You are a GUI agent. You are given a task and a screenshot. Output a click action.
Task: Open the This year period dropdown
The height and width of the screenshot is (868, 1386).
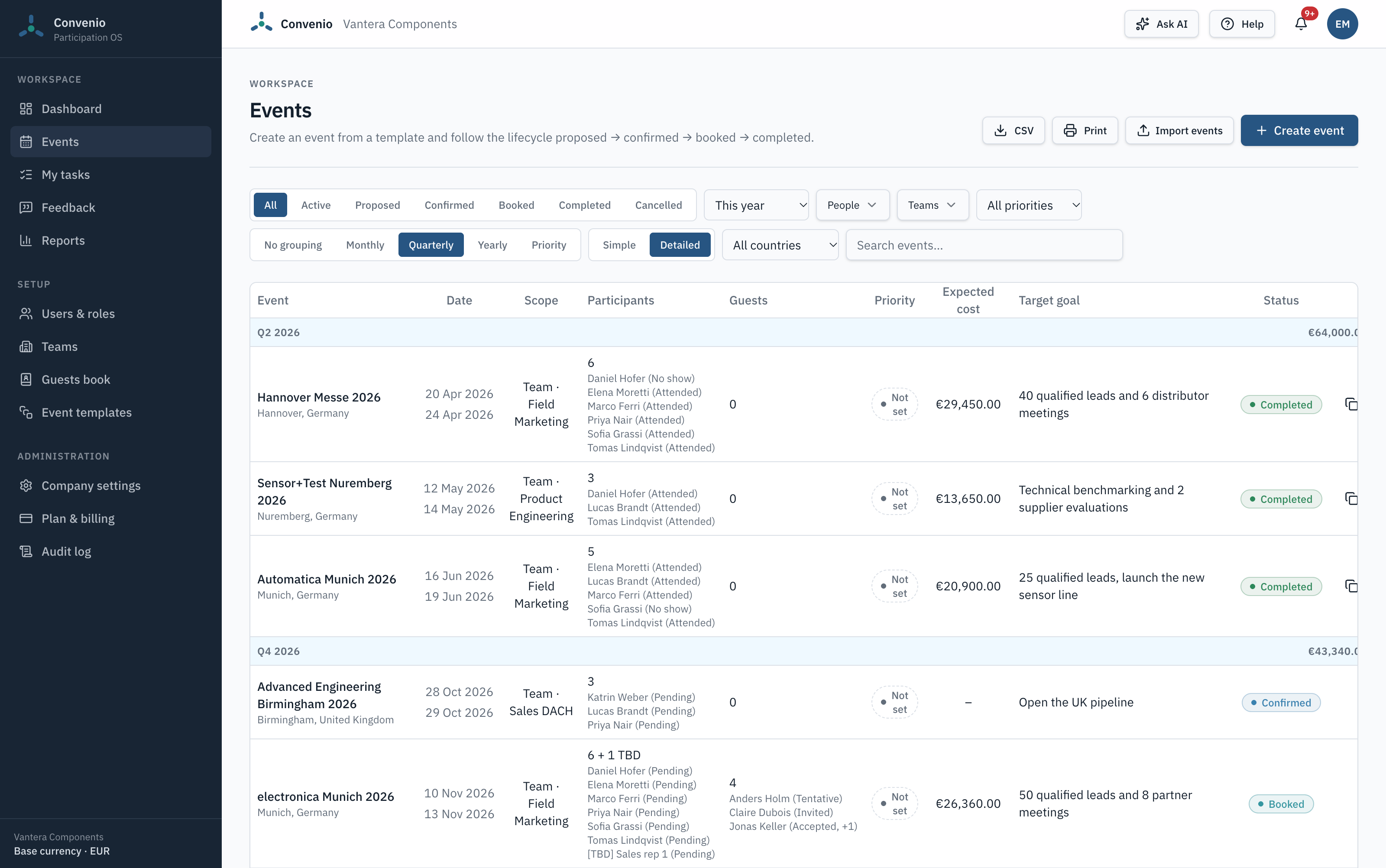click(756, 205)
